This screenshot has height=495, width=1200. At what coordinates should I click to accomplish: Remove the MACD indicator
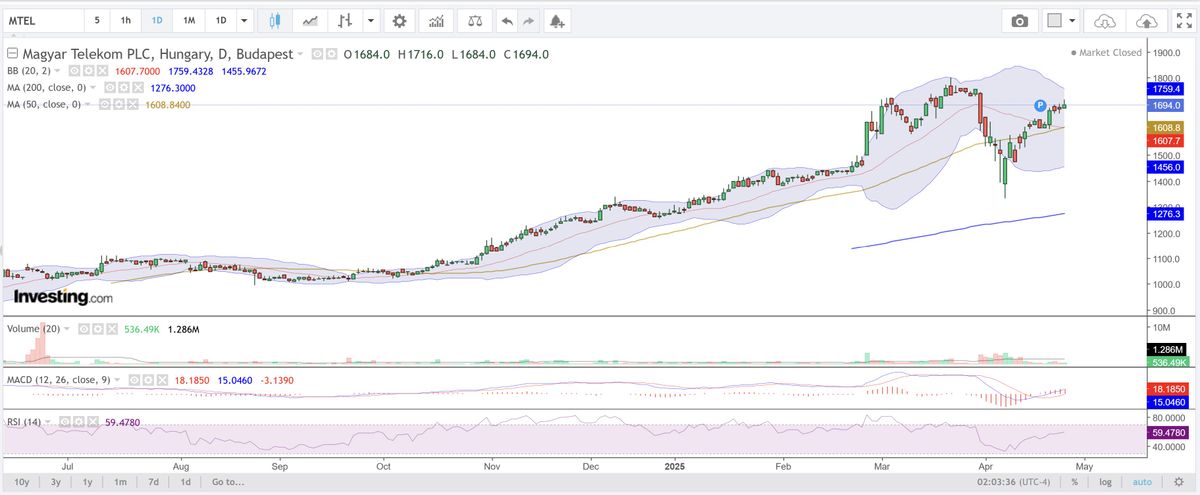pos(162,380)
